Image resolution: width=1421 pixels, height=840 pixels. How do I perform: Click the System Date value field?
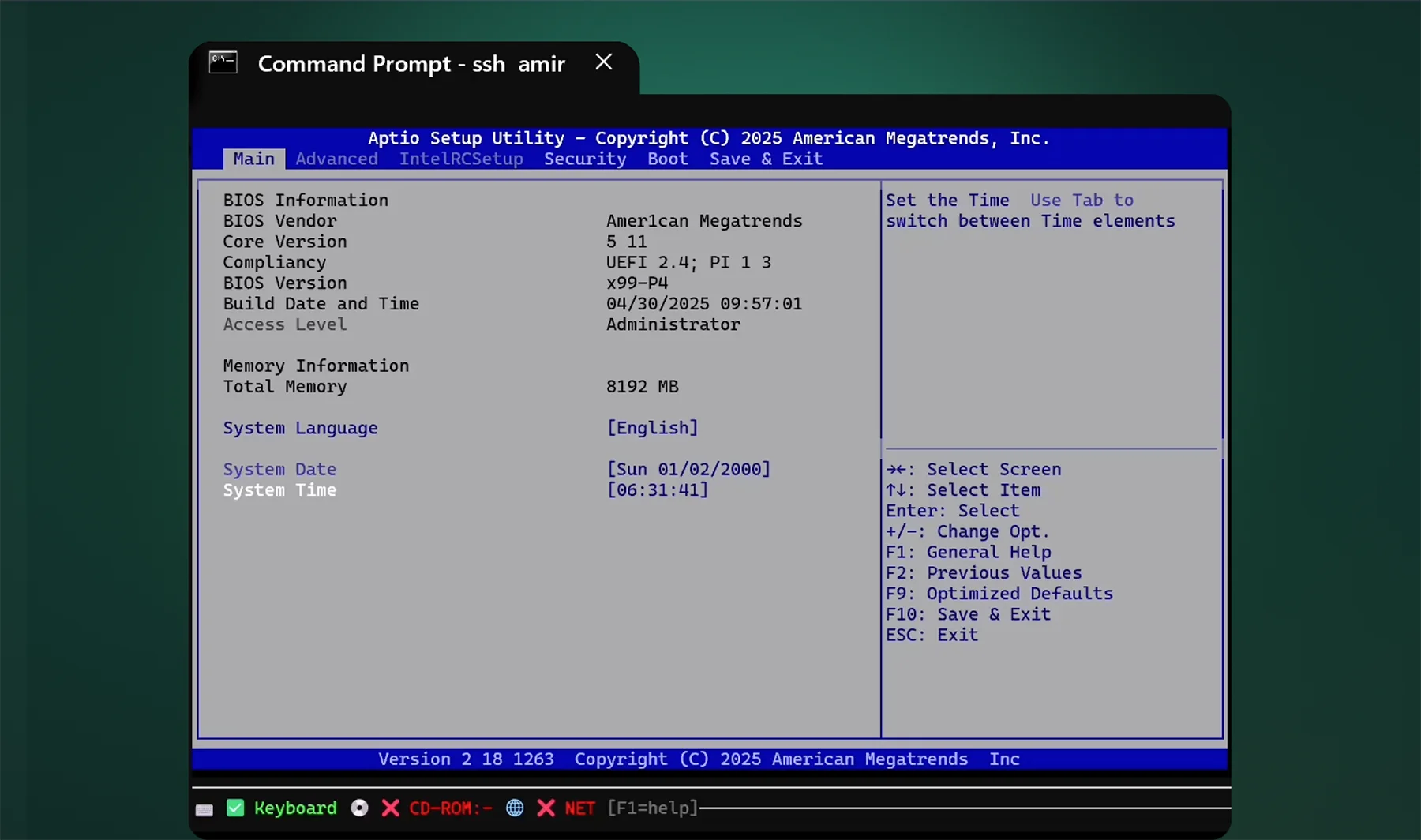point(688,469)
